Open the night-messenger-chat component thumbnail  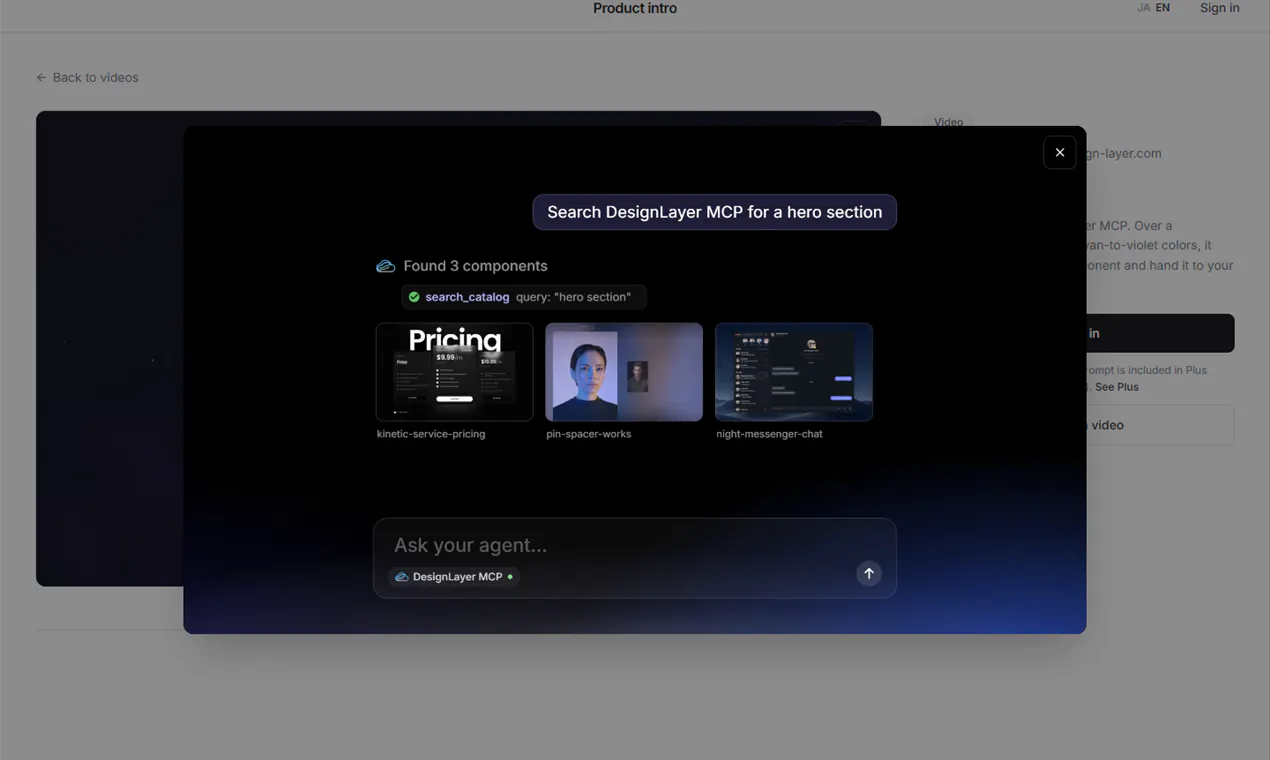[x=794, y=372]
